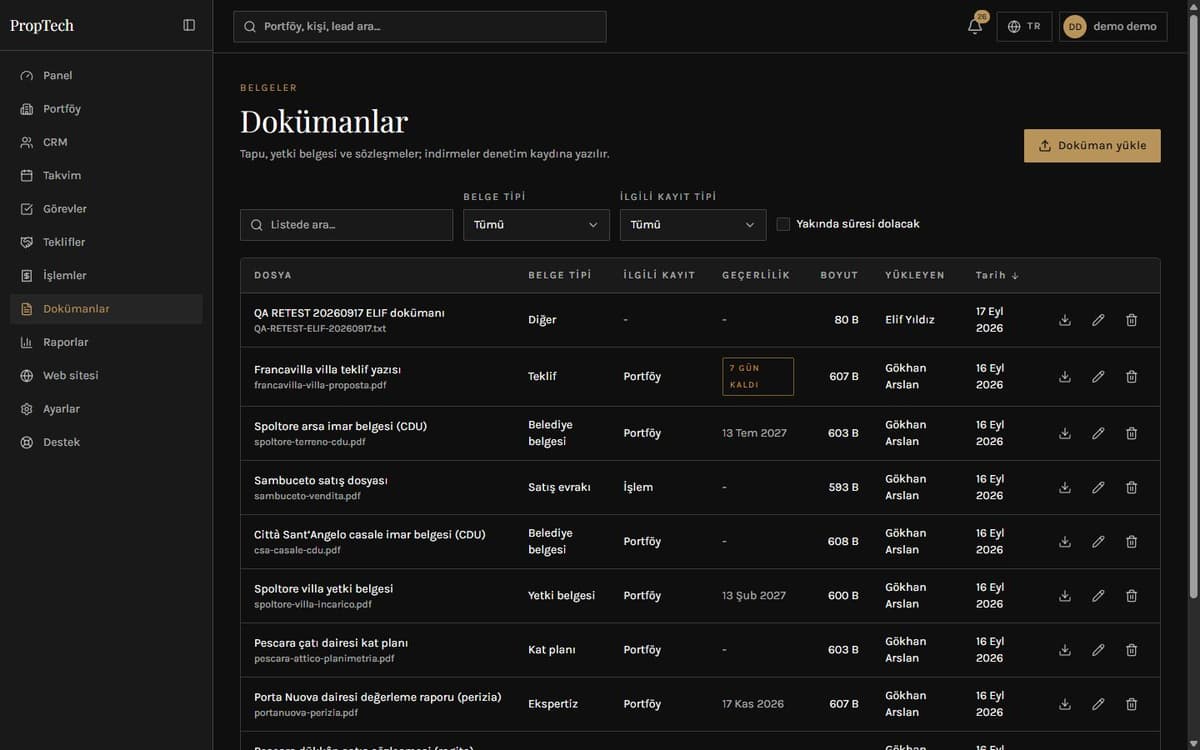This screenshot has height=750, width=1200.
Task: Focus the global 'Portföy, kişi, lead ara...' search box
Action: click(x=420, y=27)
